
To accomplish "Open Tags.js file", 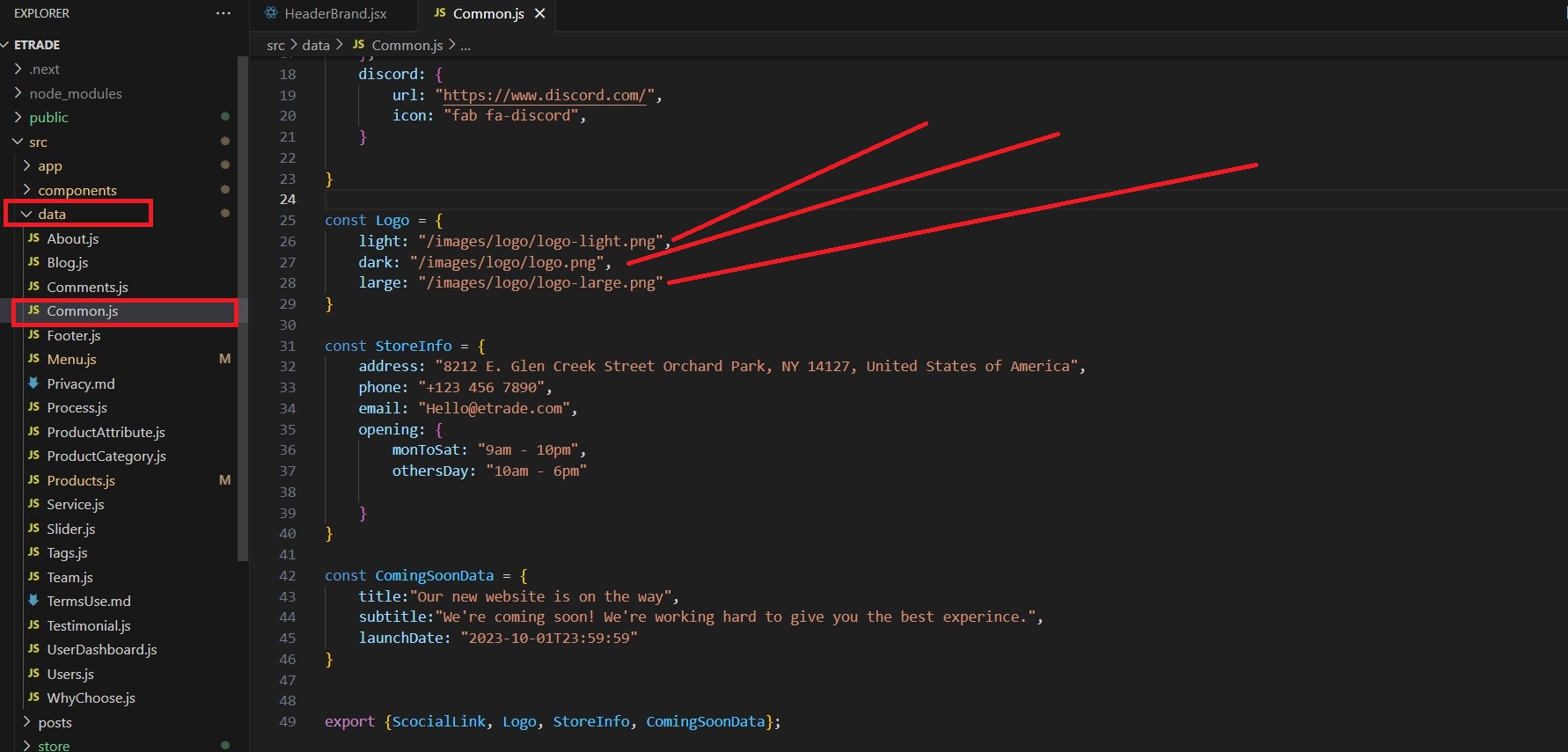I will [67, 552].
